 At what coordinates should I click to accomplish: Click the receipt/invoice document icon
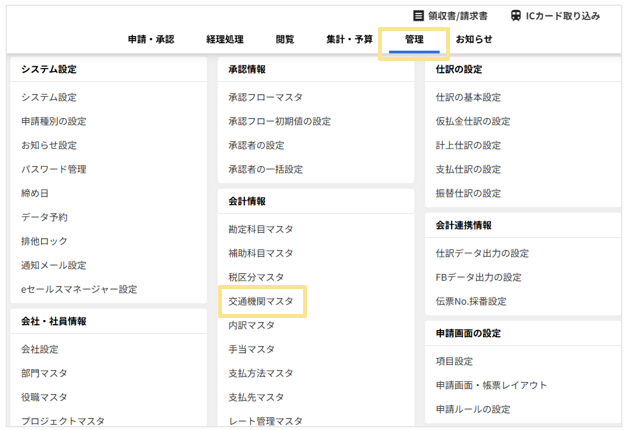pos(418,16)
